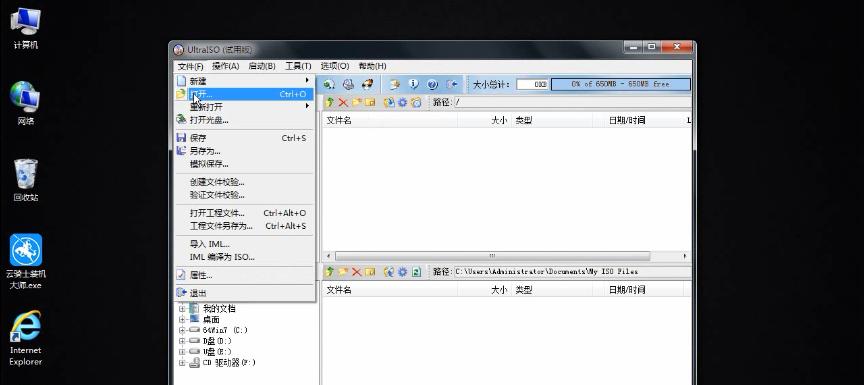The width and height of the screenshot is (864, 385).
Task: Choose 模拟保存... menu item
Action: pos(244,164)
